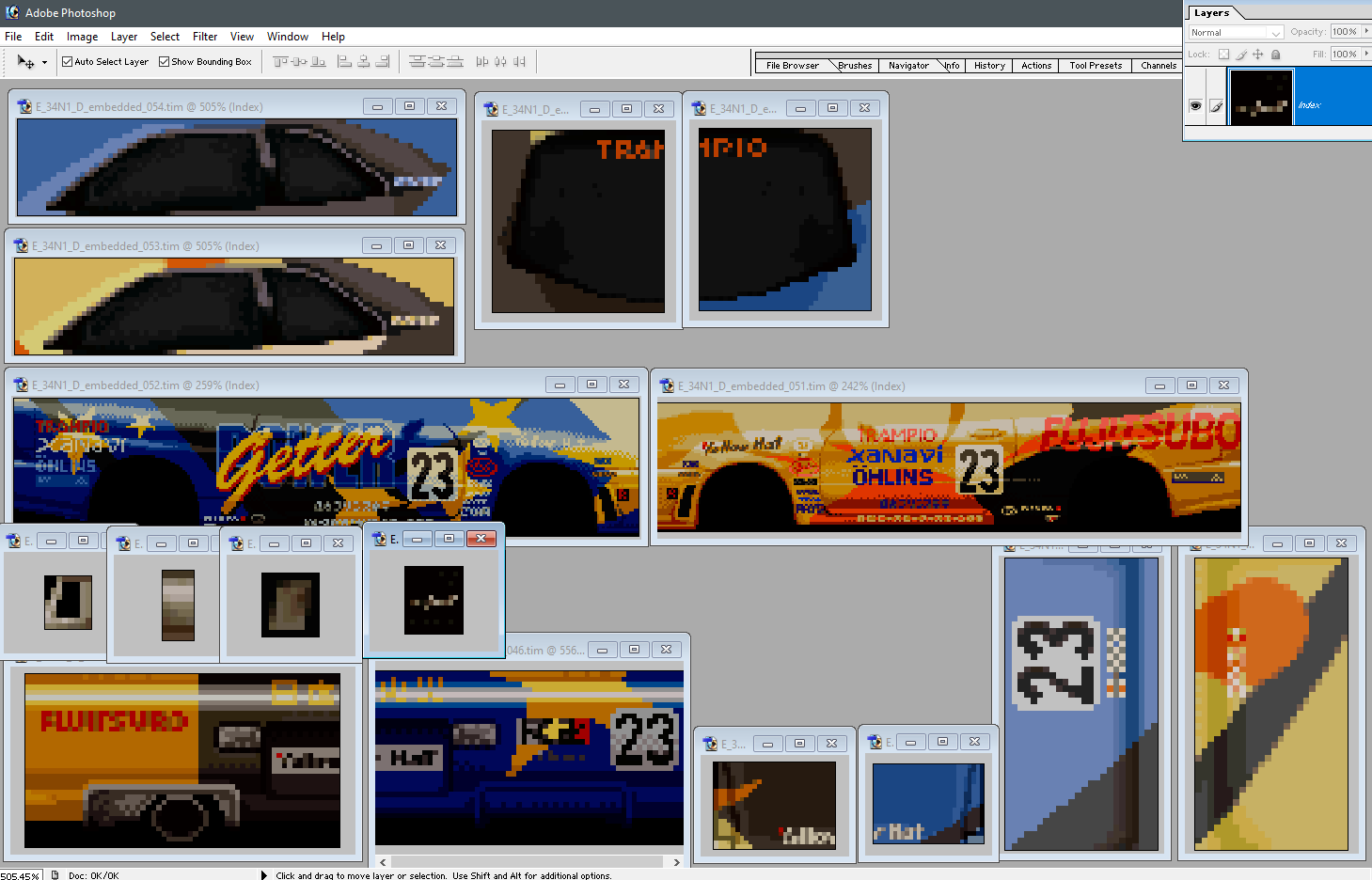
Task: Hide the Index layer via its eye toggle
Action: [1195, 105]
